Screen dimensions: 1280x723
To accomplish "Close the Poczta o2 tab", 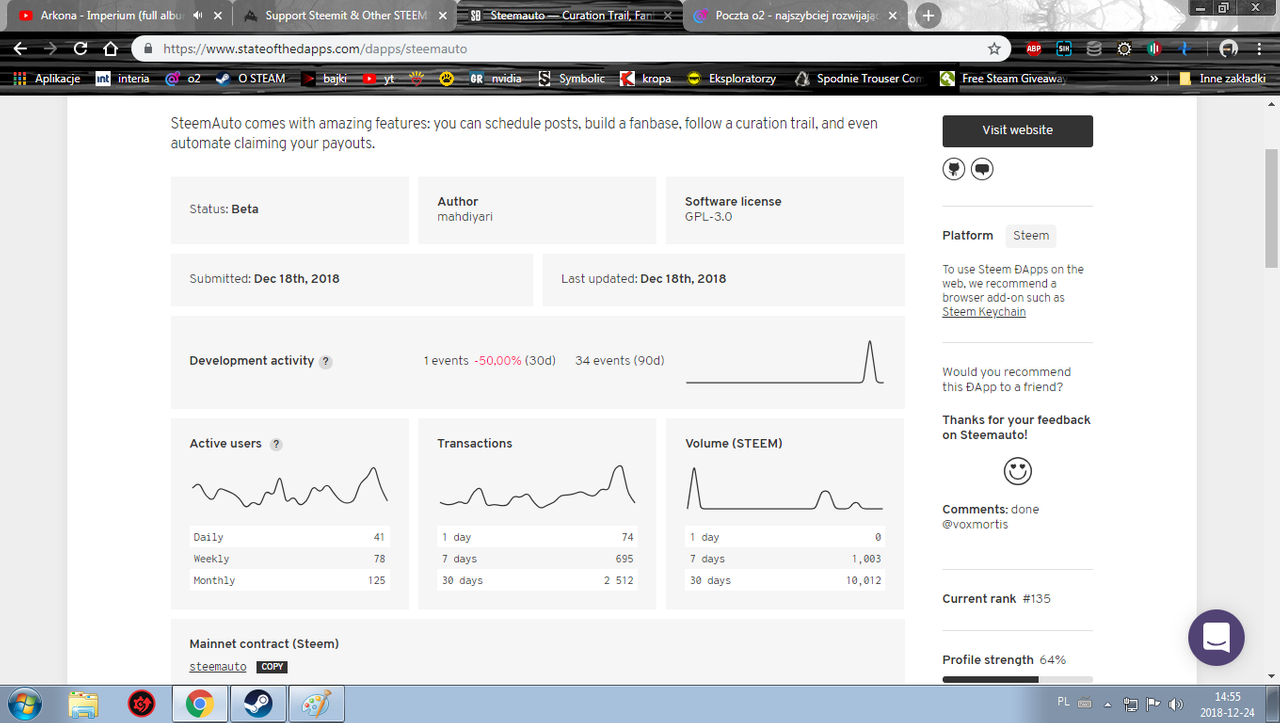I will 894,15.
